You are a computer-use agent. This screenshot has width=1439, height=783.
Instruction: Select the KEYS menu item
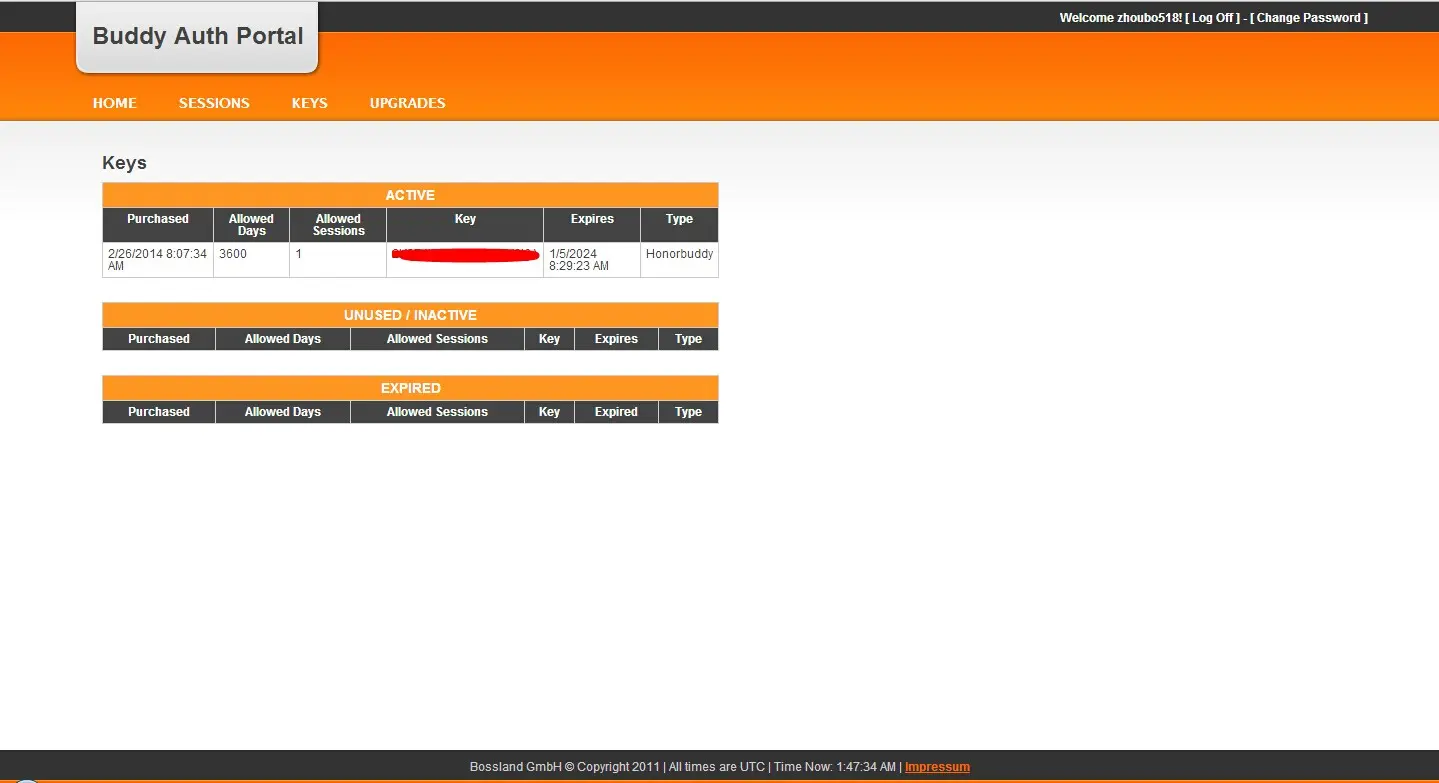tap(309, 103)
